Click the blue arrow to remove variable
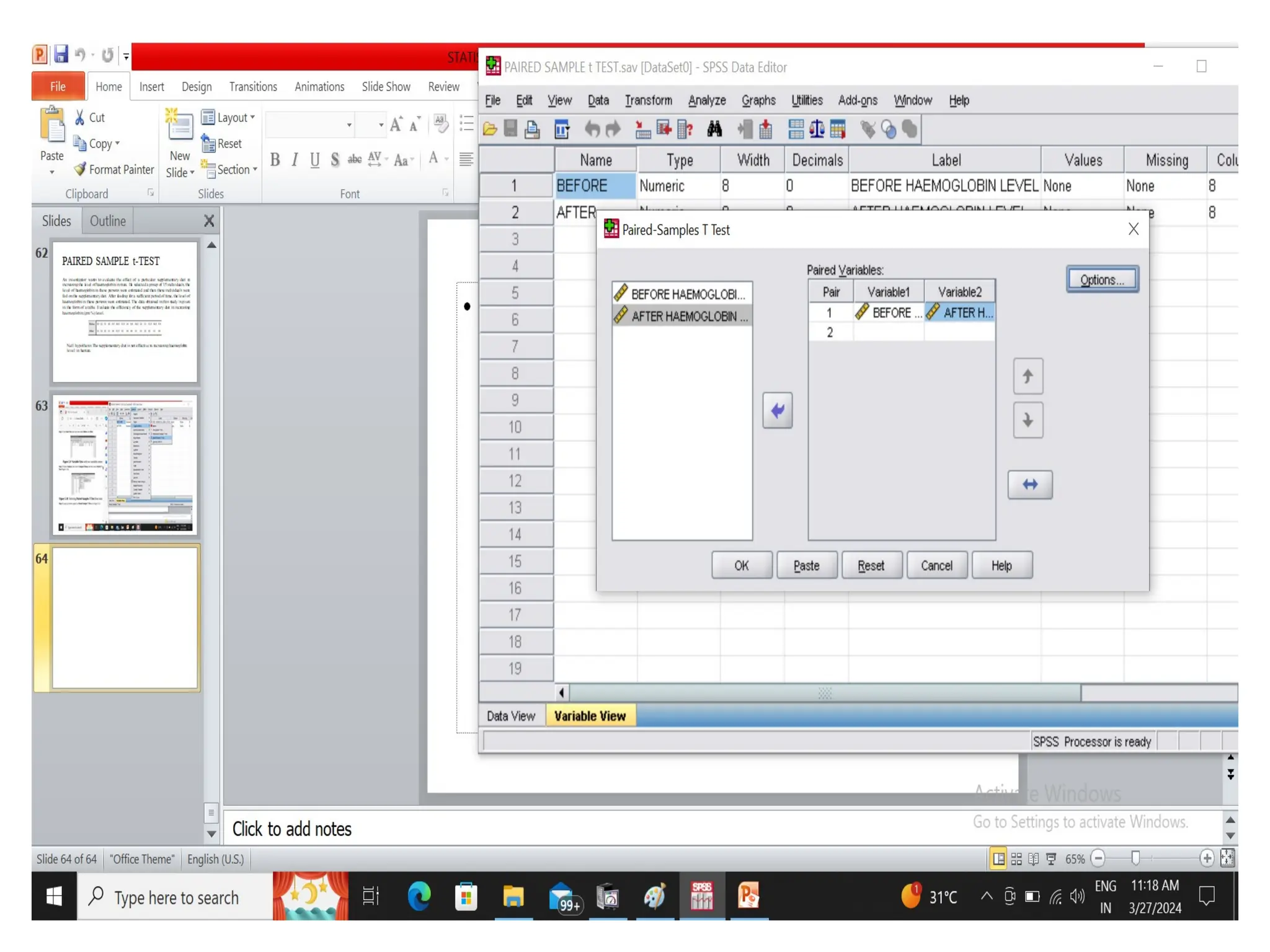 (777, 410)
